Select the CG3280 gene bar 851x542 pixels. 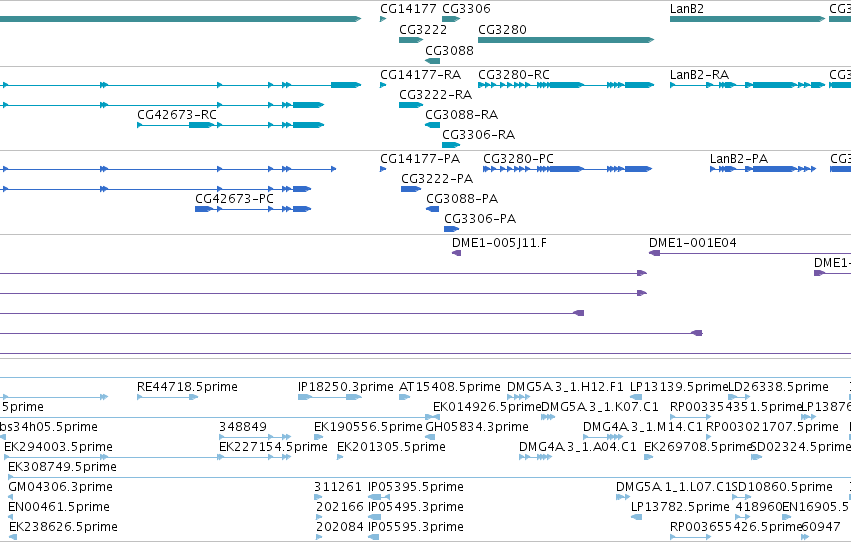coord(566,40)
